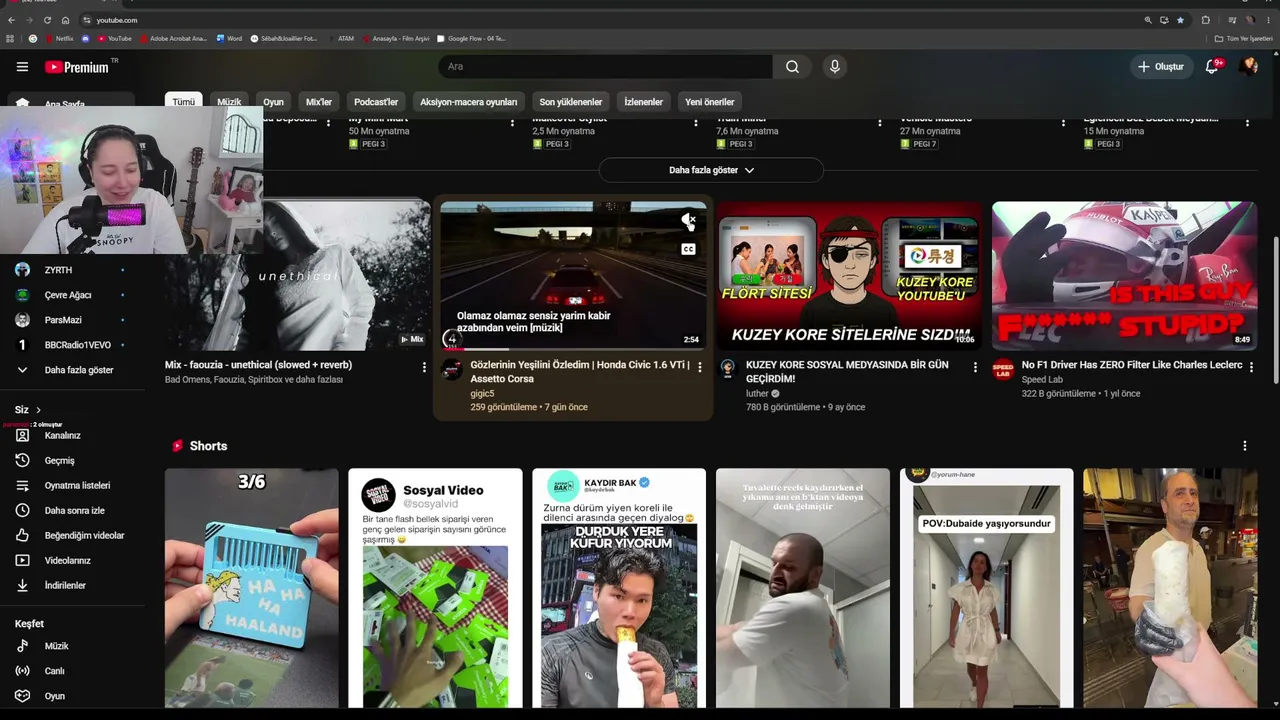
Task: Open the YouTube account avatar menu
Action: [1248, 67]
